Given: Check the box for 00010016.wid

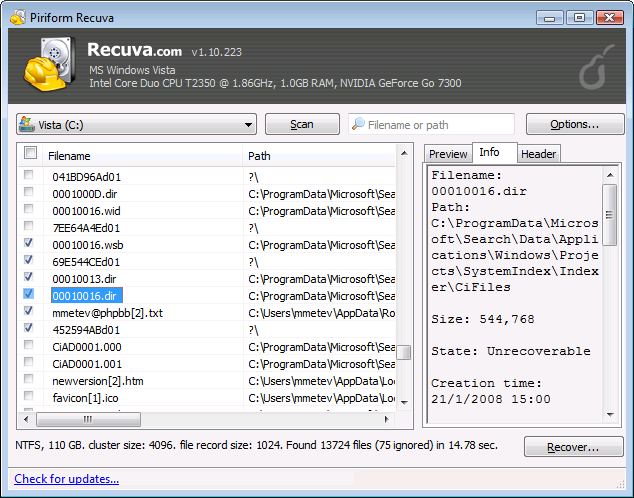Looking at the screenshot, I should click(x=28, y=209).
